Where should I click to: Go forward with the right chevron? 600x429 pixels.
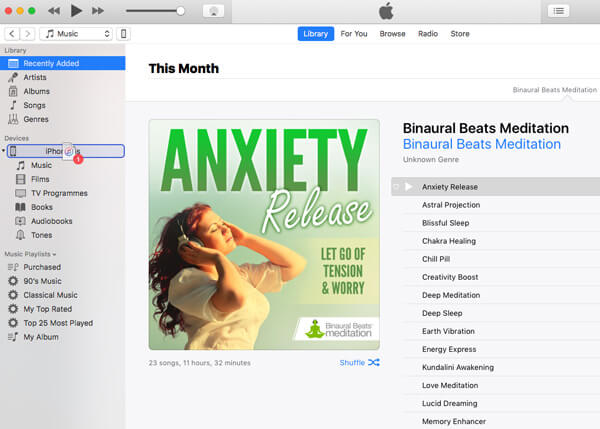click(28, 34)
